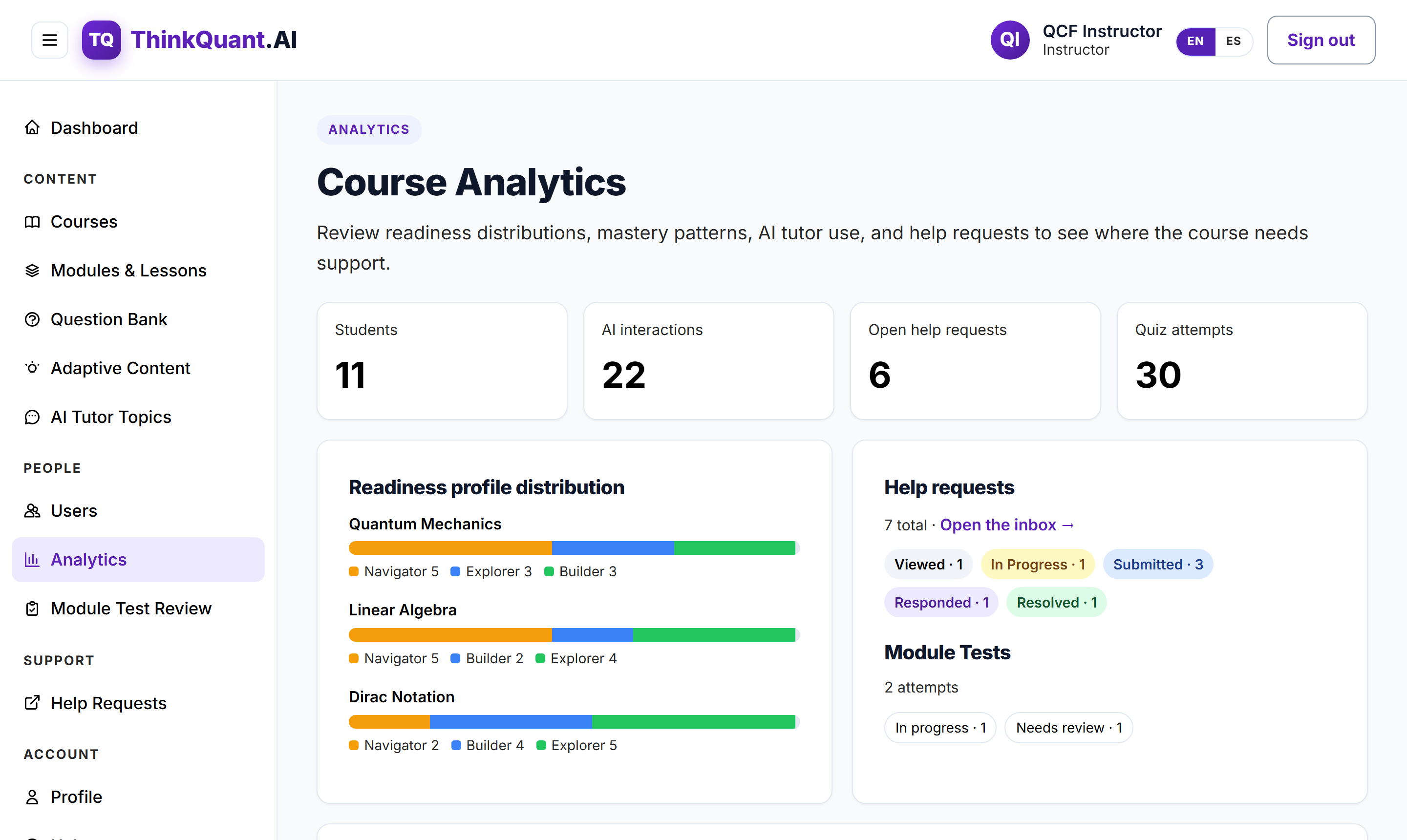This screenshot has height=840, width=1407.
Task: Click the Adaptive Content lightbulb icon
Action: pyautogui.click(x=32, y=369)
